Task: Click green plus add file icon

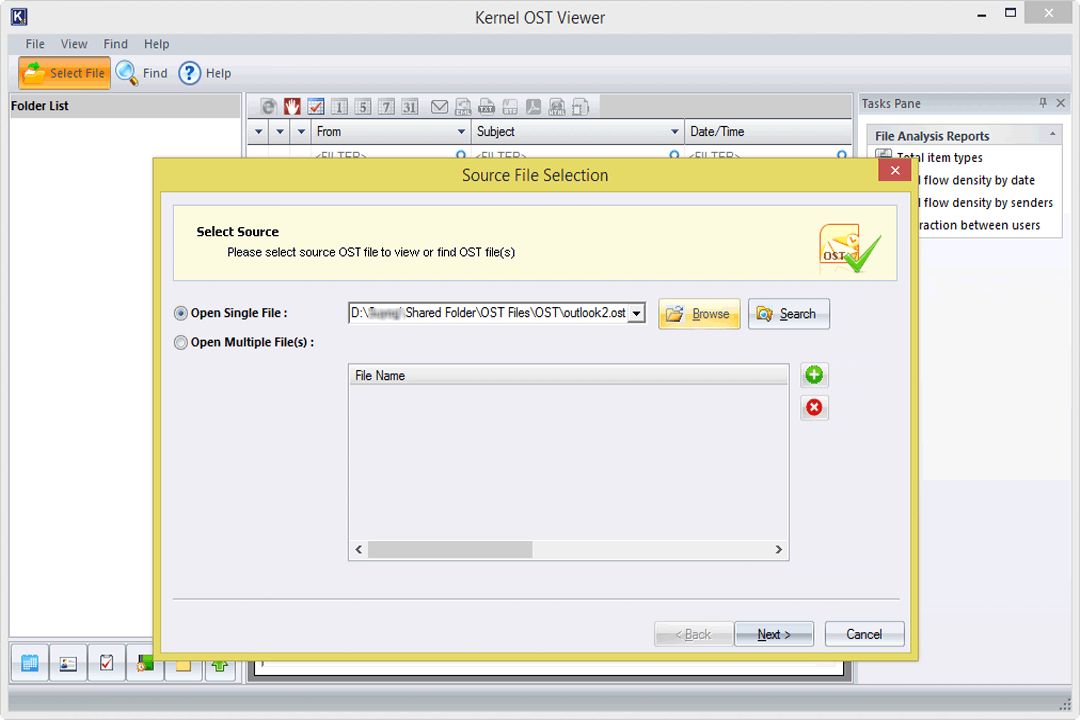Action: [814, 375]
